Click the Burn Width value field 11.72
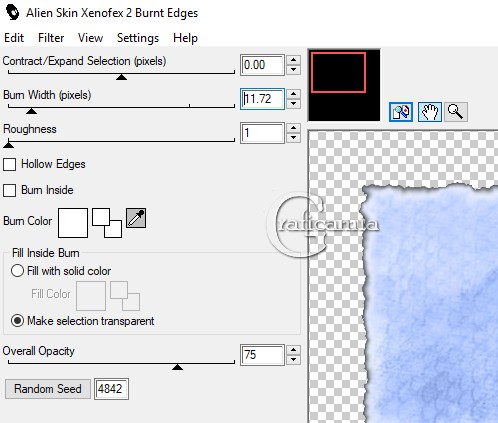The height and width of the screenshot is (423, 498). click(x=262, y=99)
